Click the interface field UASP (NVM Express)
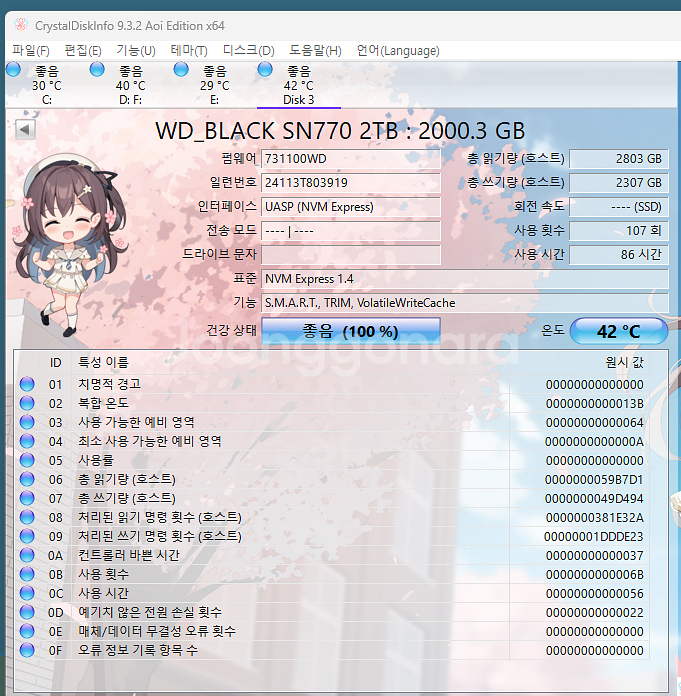This screenshot has width=681, height=696. (x=351, y=206)
